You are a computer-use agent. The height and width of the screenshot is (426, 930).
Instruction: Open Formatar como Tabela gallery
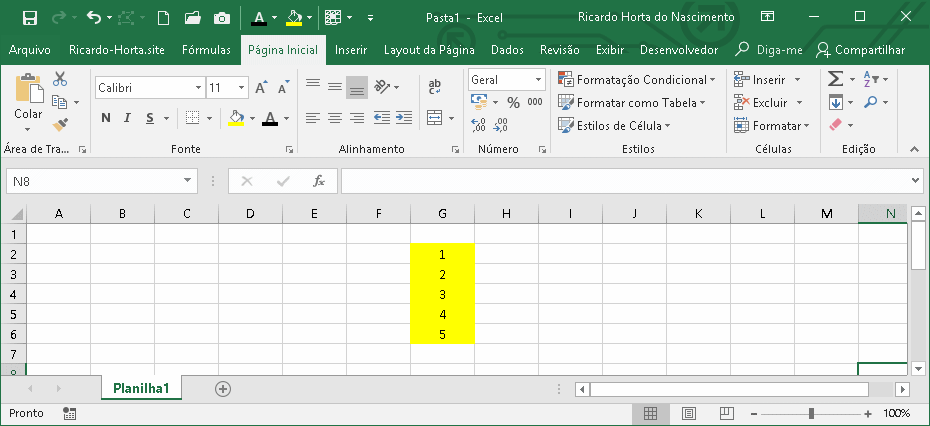[632, 103]
